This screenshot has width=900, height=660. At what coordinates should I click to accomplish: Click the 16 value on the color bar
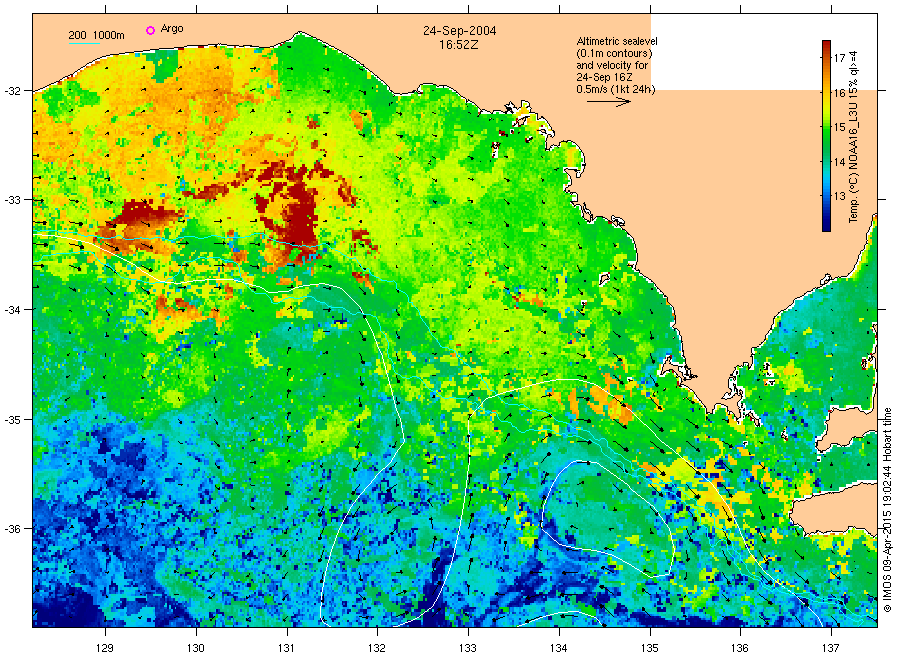coord(839,93)
